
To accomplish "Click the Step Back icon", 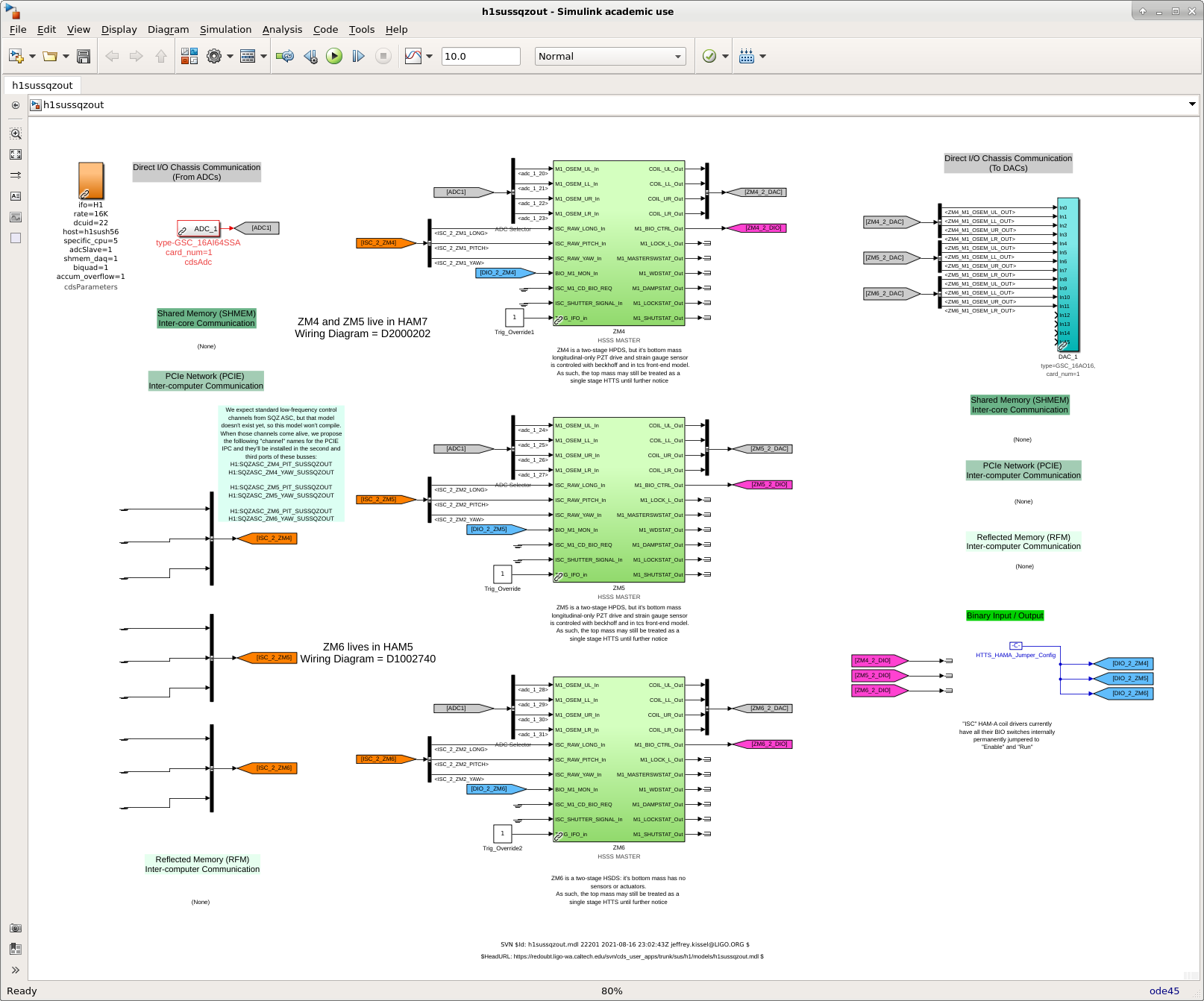I will [x=310, y=56].
